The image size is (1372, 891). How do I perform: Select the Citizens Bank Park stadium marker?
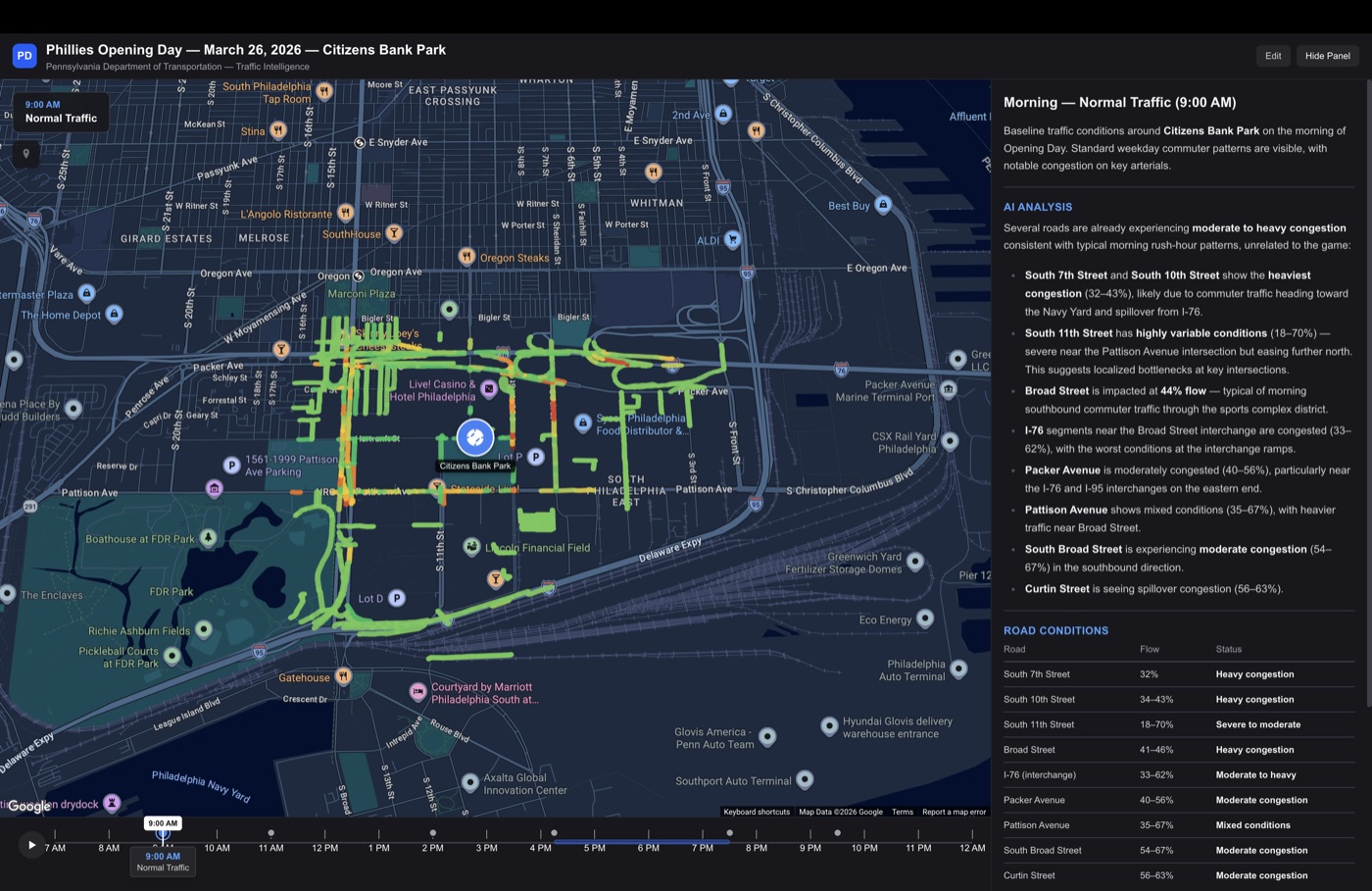click(475, 437)
